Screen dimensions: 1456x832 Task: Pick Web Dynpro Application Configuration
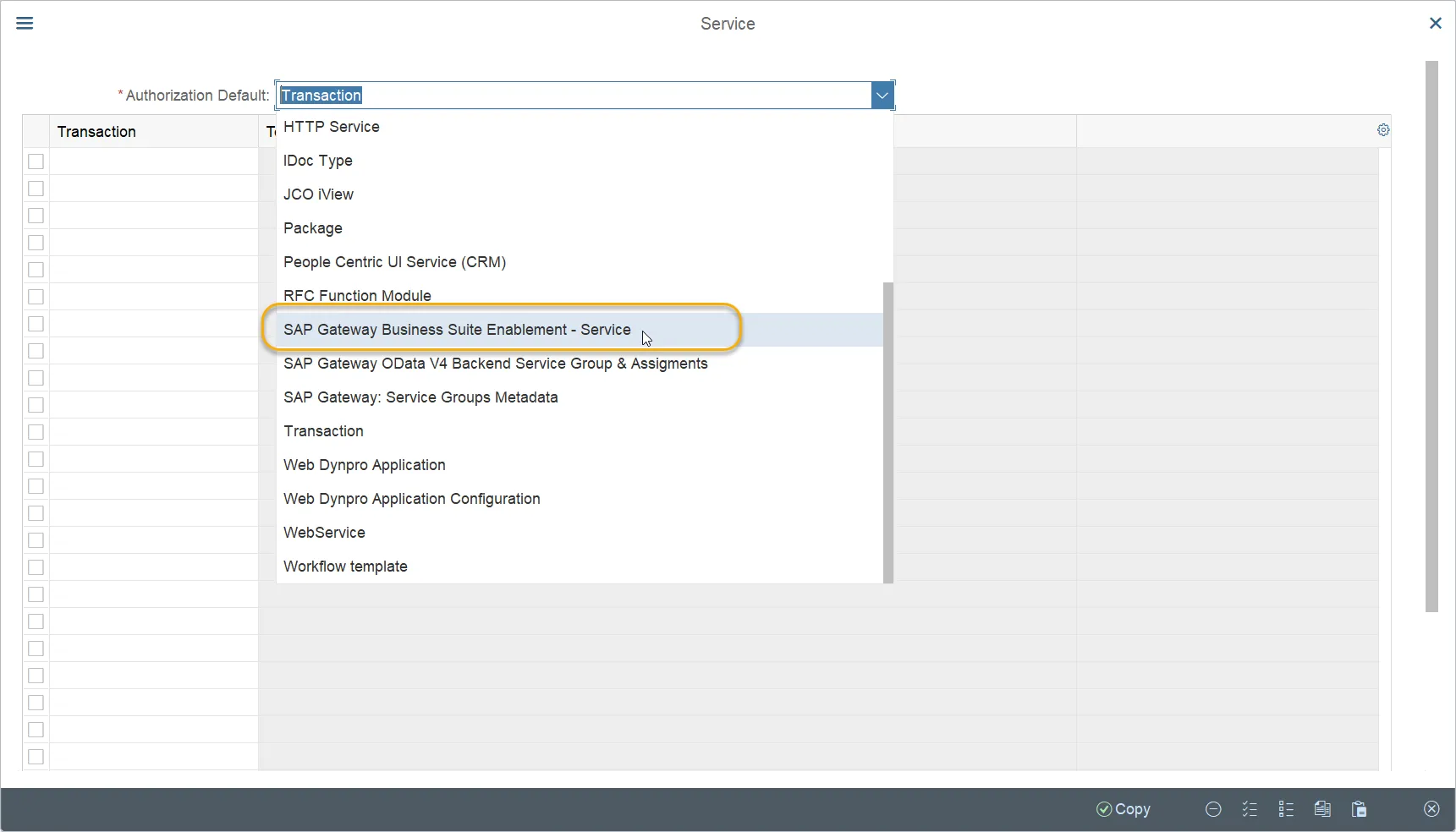[580, 499]
